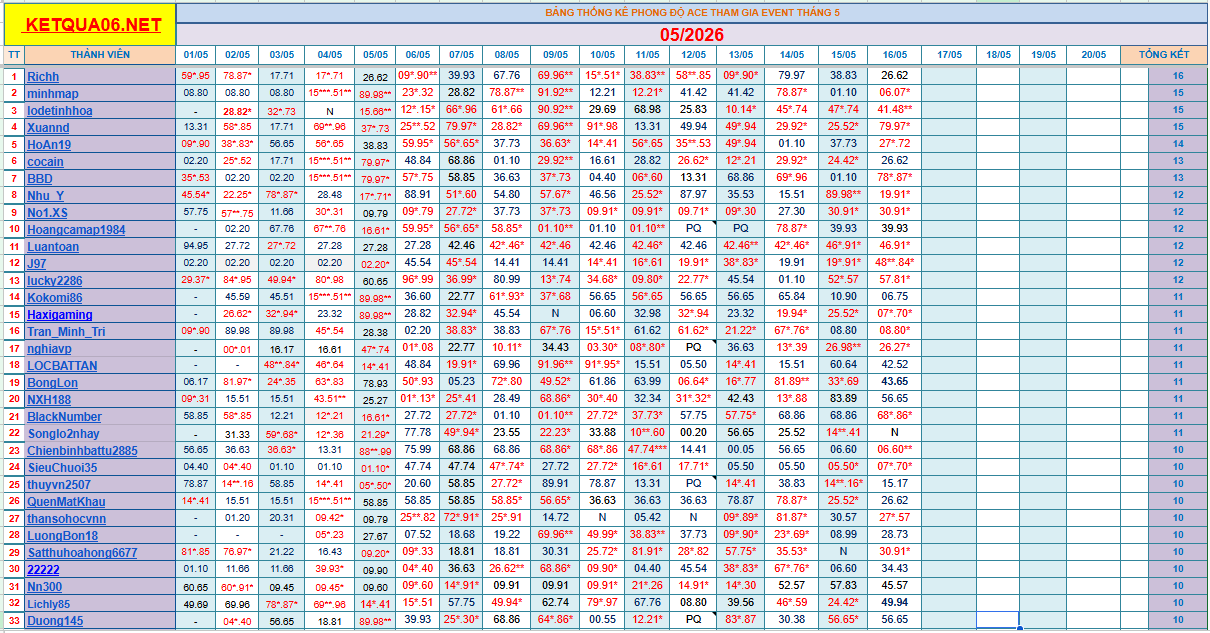The image size is (1210, 633).
Task: Open member link Richh
Action: [43, 76]
